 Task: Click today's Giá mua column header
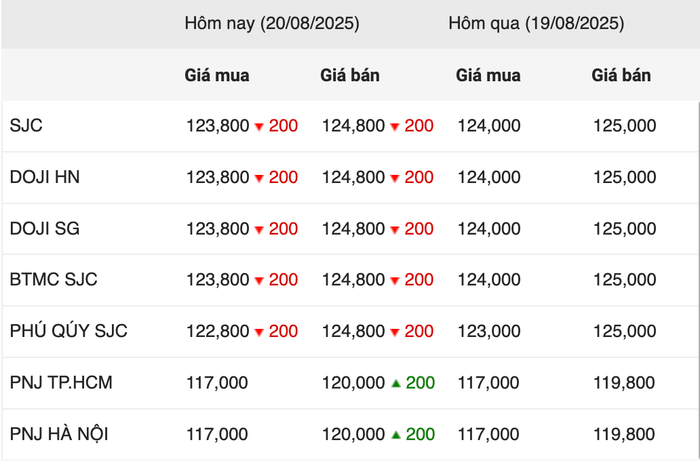pos(217,75)
